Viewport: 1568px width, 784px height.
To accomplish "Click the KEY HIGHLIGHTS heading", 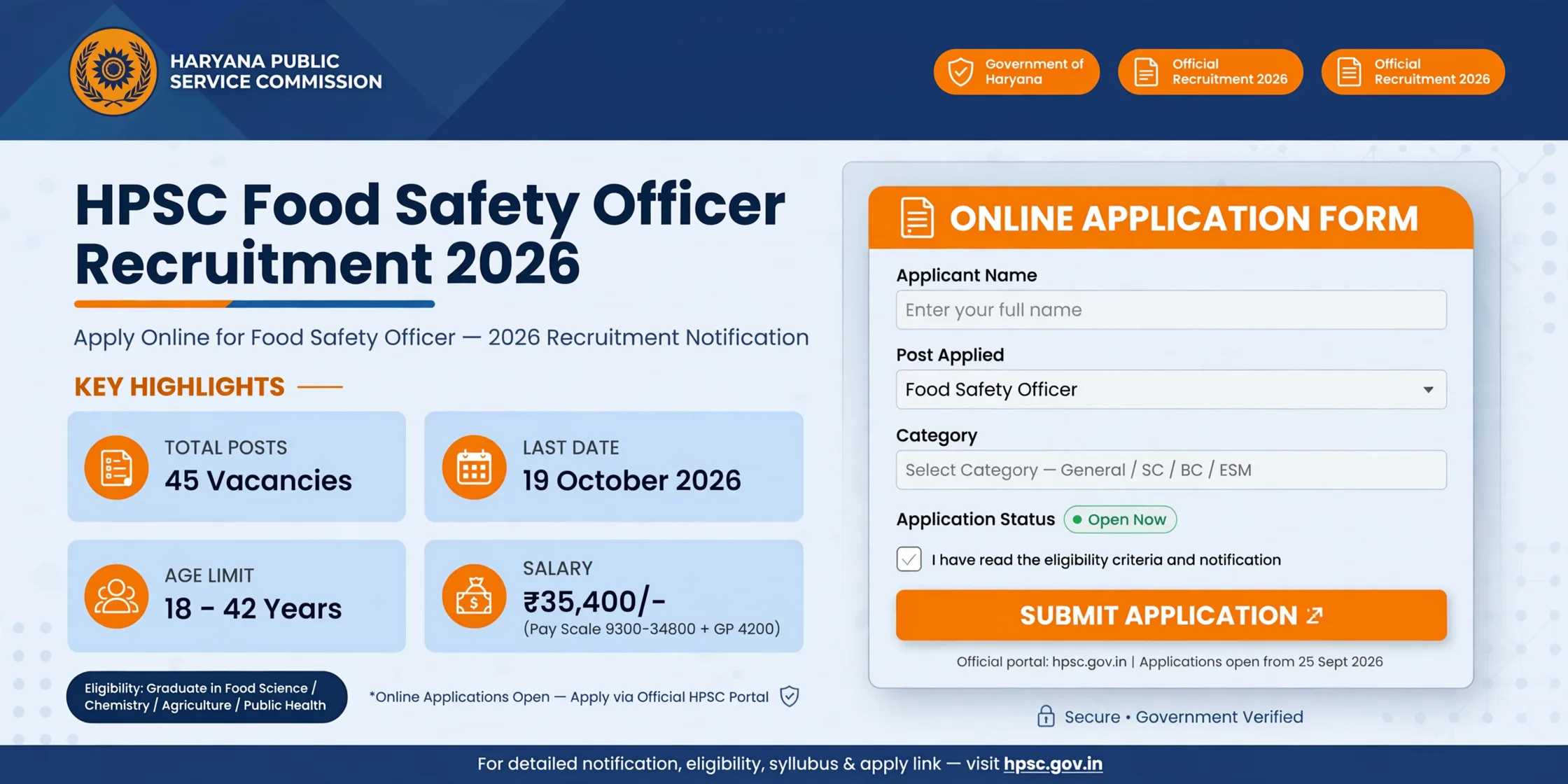I will coord(179,386).
